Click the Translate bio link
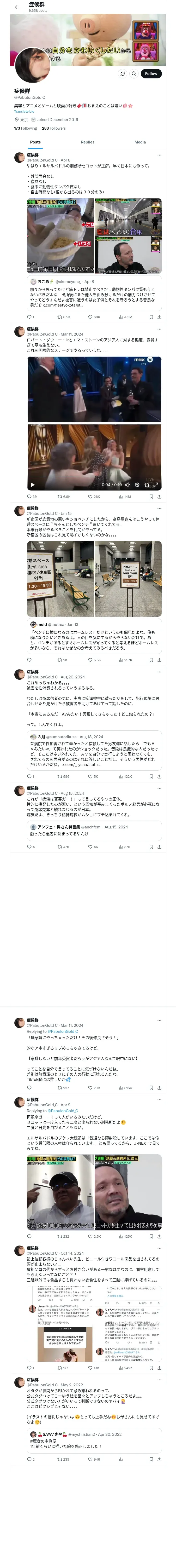The height and width of the screenshot is (1568, 176). (x=24, y=111)
